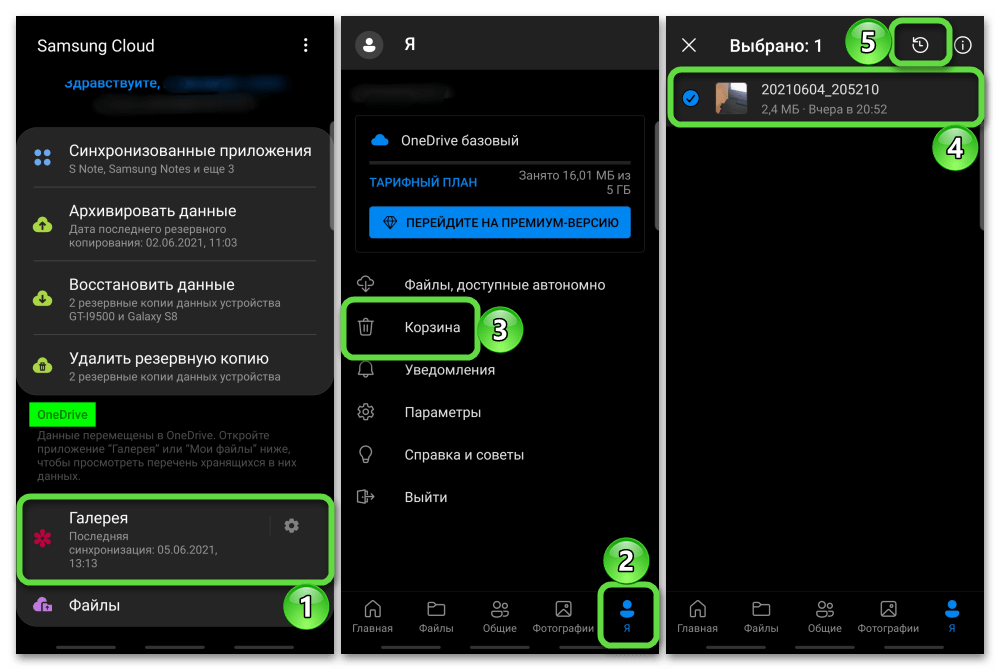Viewport: 1000px width, 670px height.
Task: Open Параметры settings entry
Action: (x=442, y=412)
